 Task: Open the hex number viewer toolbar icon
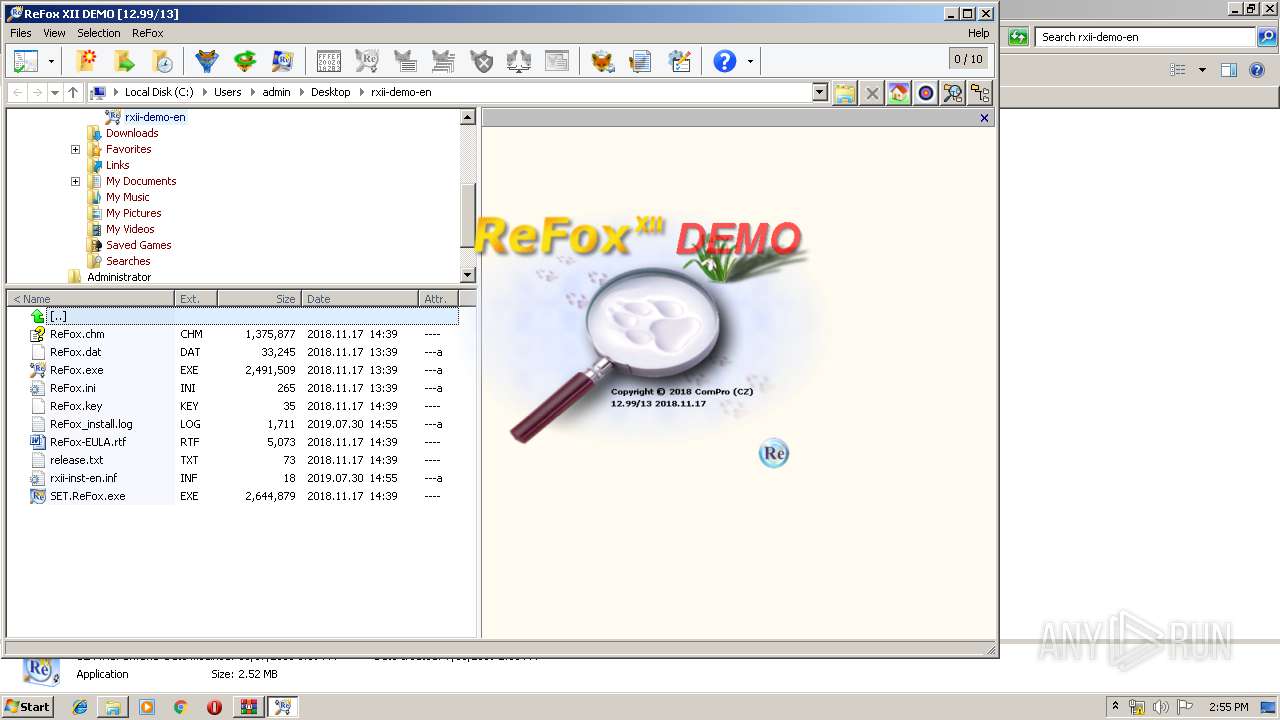[328, 61]
